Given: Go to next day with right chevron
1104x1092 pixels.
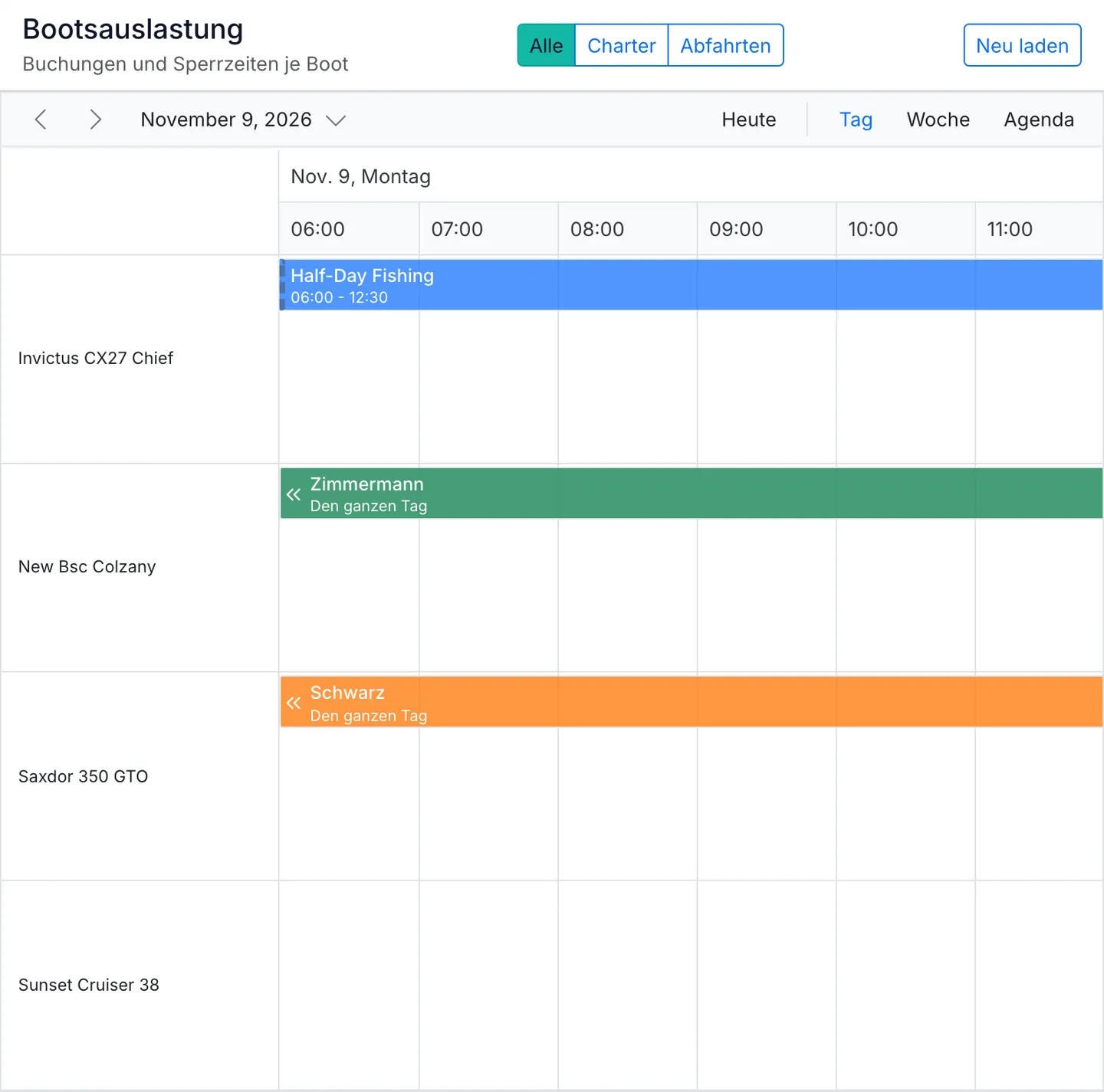Looking at the screenshot, I should (95, 120).
